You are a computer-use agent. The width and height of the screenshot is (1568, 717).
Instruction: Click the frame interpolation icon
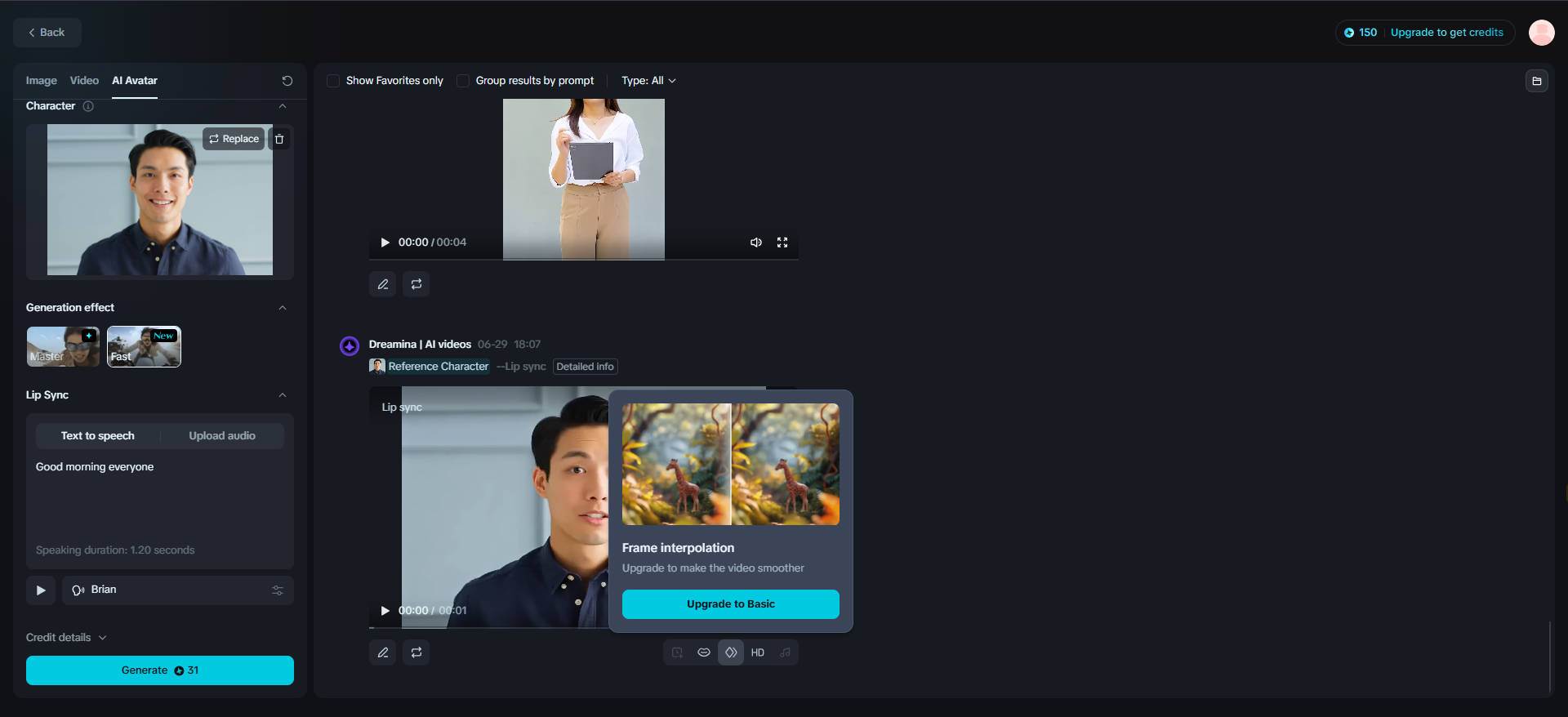[731, 652]
